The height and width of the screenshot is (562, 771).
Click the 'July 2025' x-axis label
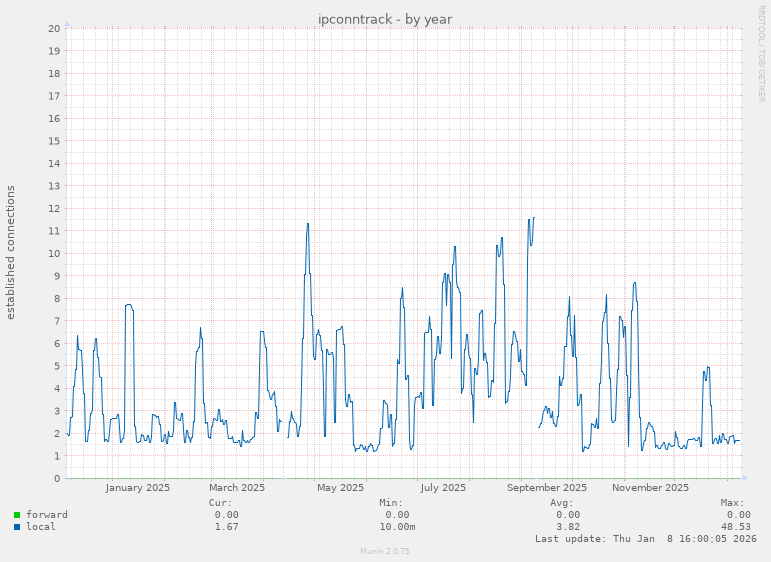click(443, 488)
